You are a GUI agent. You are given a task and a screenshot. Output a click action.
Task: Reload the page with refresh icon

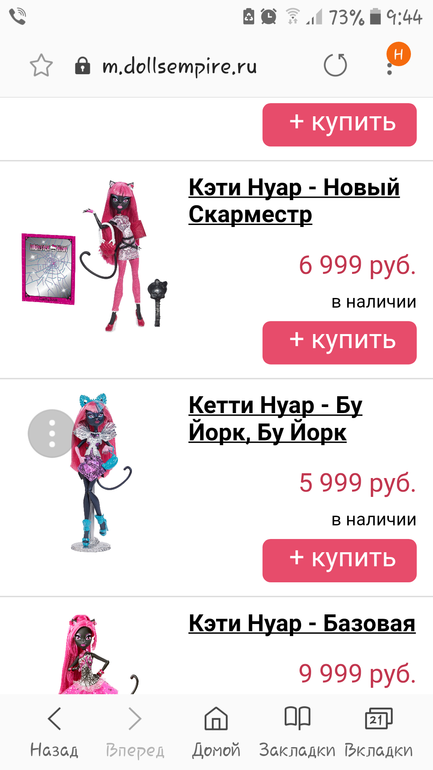[x=335, y=66]
